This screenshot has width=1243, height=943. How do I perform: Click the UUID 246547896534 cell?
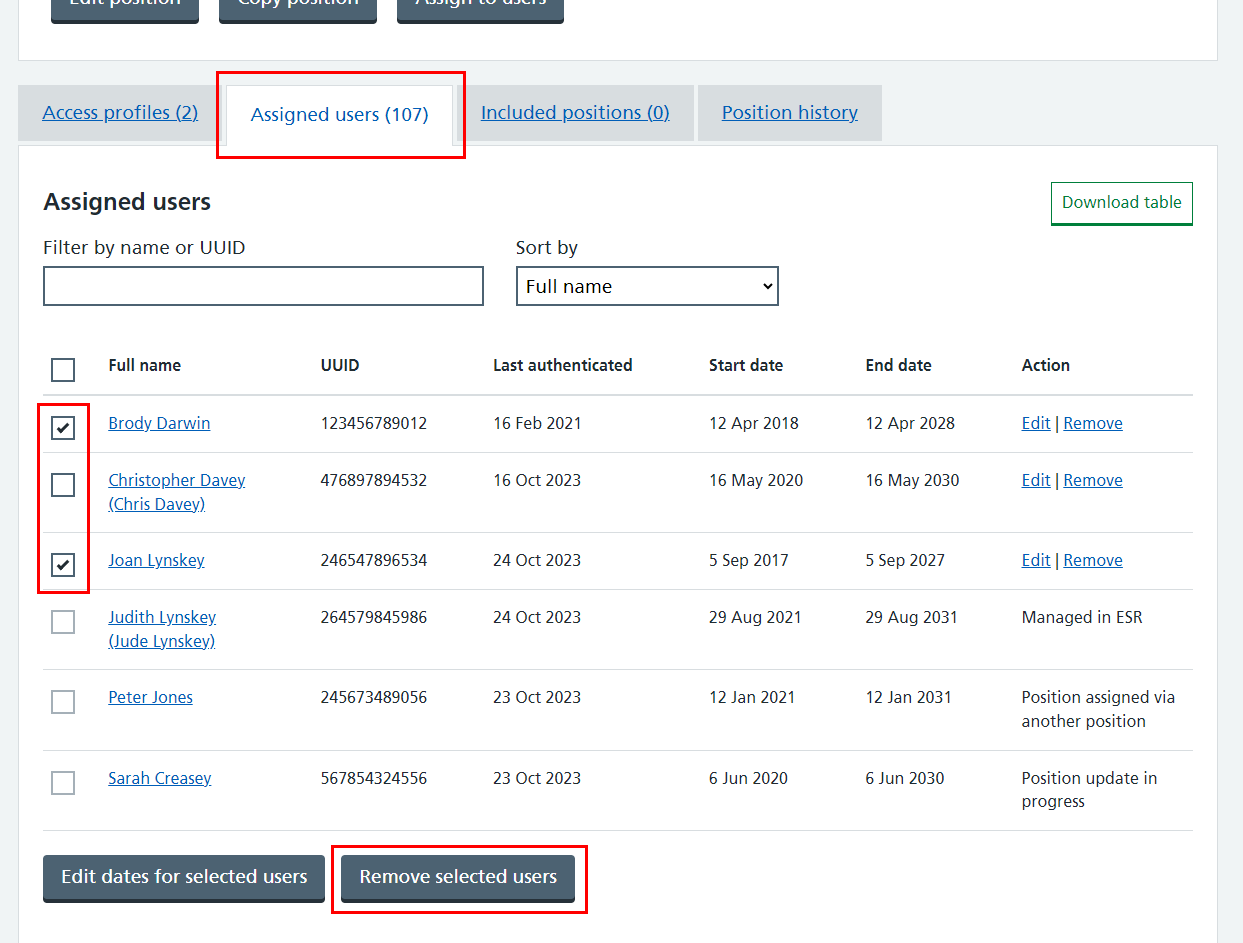pos(374,560)
